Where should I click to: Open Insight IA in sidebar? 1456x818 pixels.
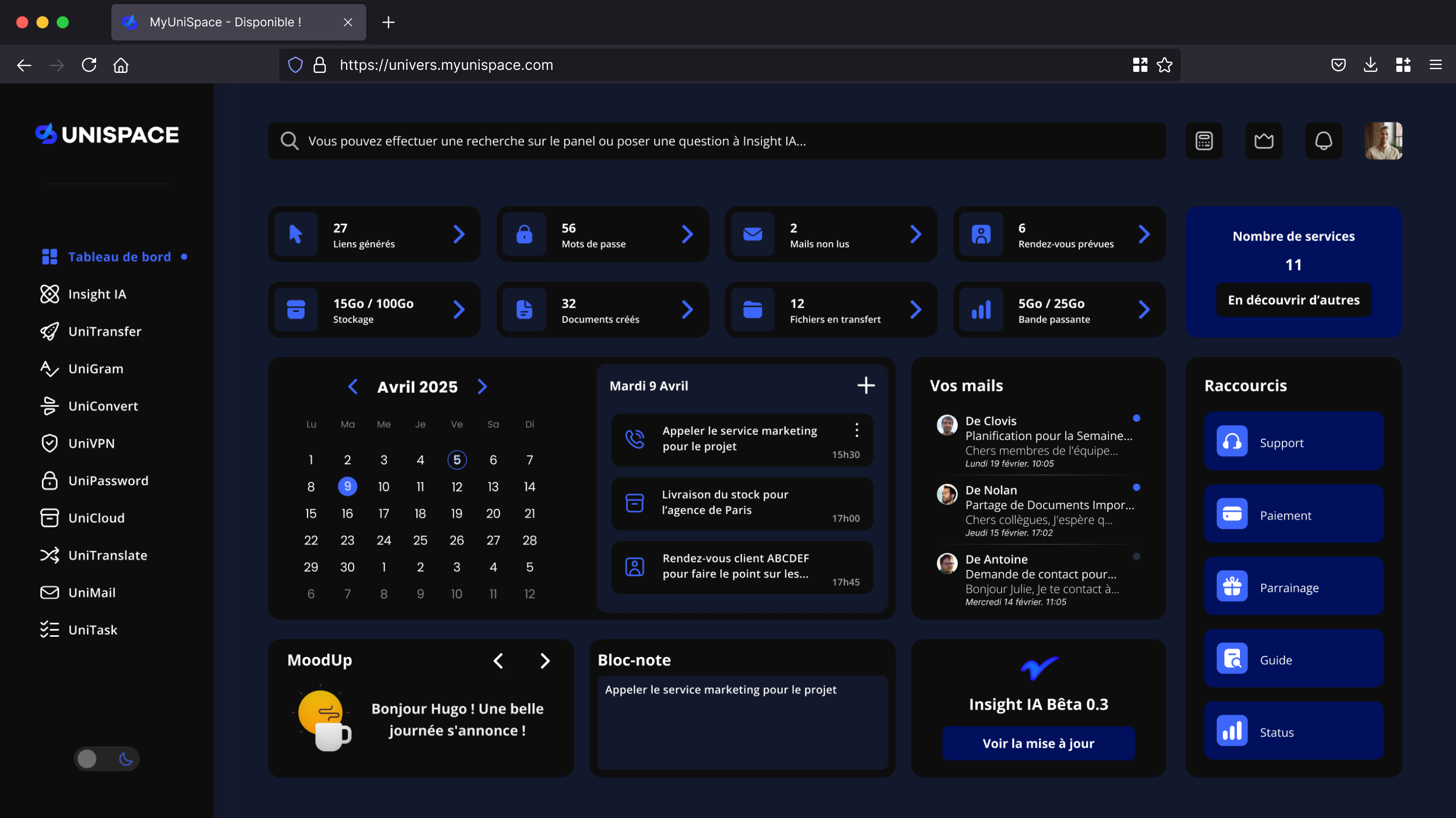tap(83, 294)
